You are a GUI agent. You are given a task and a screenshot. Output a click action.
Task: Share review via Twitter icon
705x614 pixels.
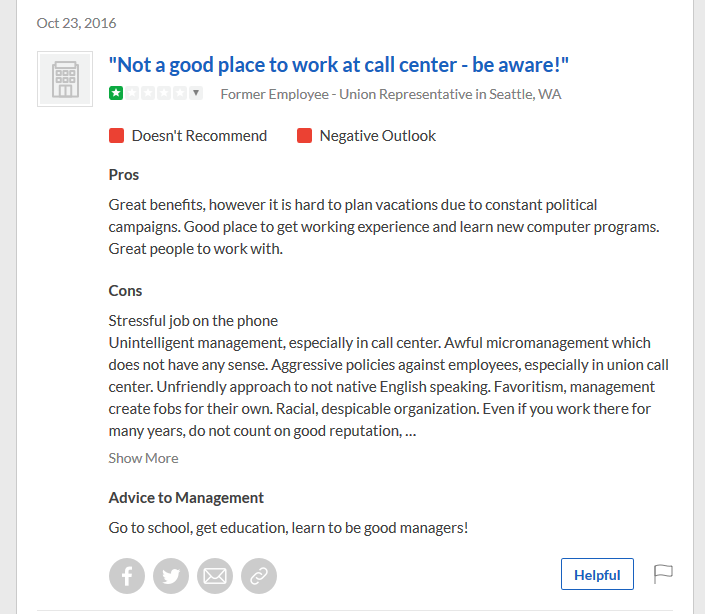(171, 576)
